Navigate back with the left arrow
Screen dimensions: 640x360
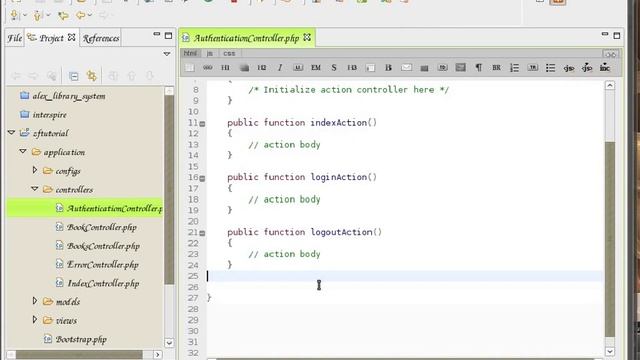click(x=80, y=16)
